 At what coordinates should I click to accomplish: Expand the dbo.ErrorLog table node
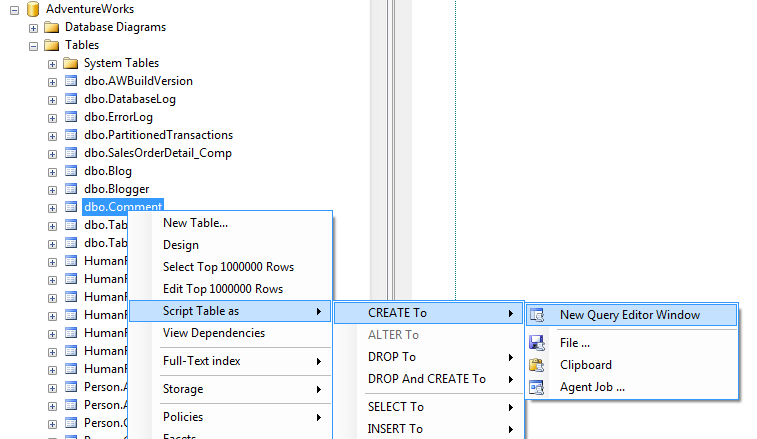(x=52, y=118)
